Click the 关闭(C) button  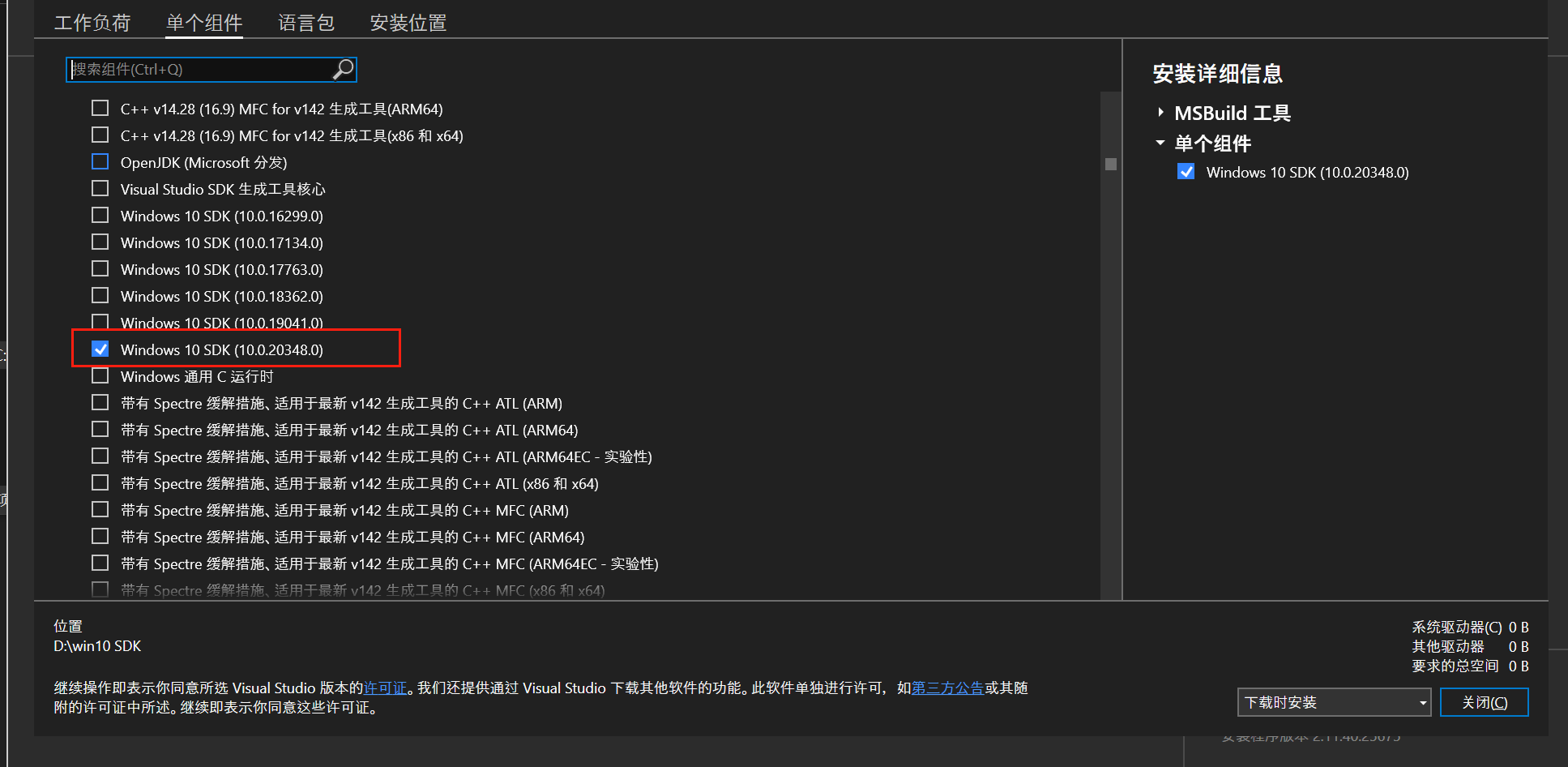click(1483, 701)
